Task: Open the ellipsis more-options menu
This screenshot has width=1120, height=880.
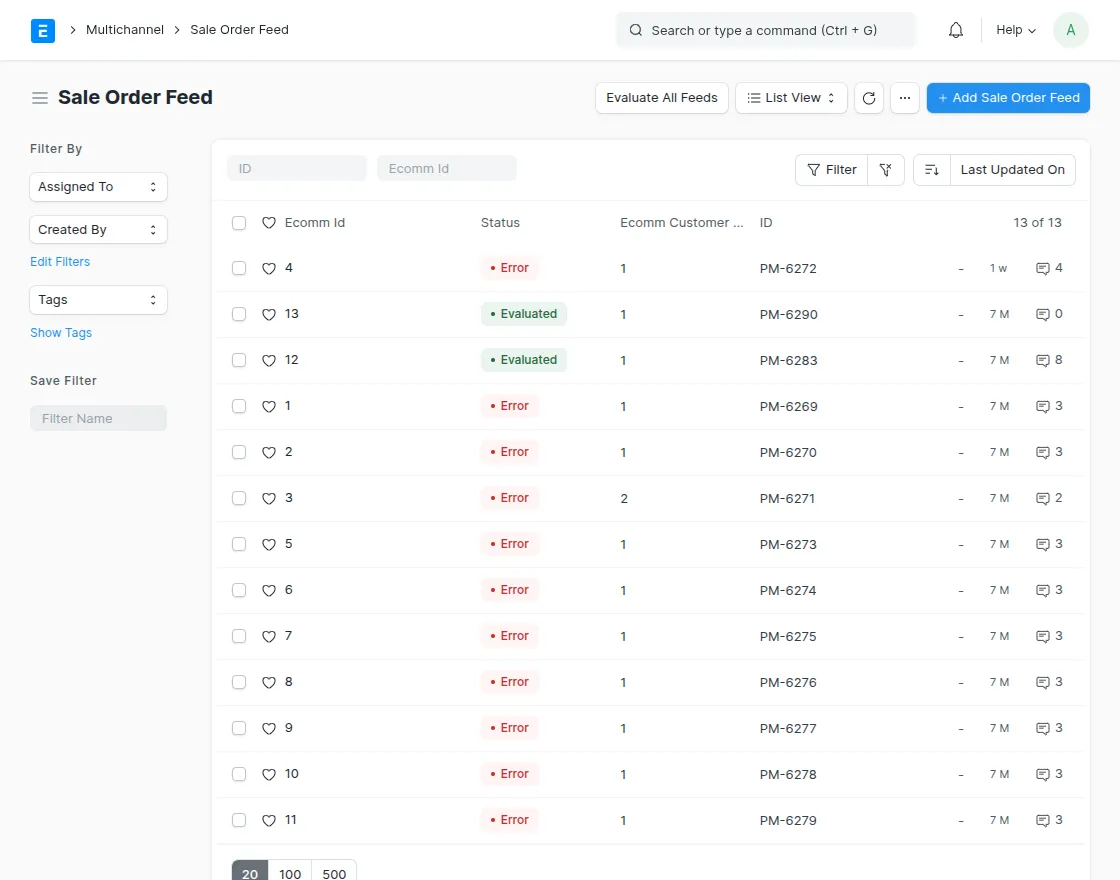Action: click(x=905, y=97)
